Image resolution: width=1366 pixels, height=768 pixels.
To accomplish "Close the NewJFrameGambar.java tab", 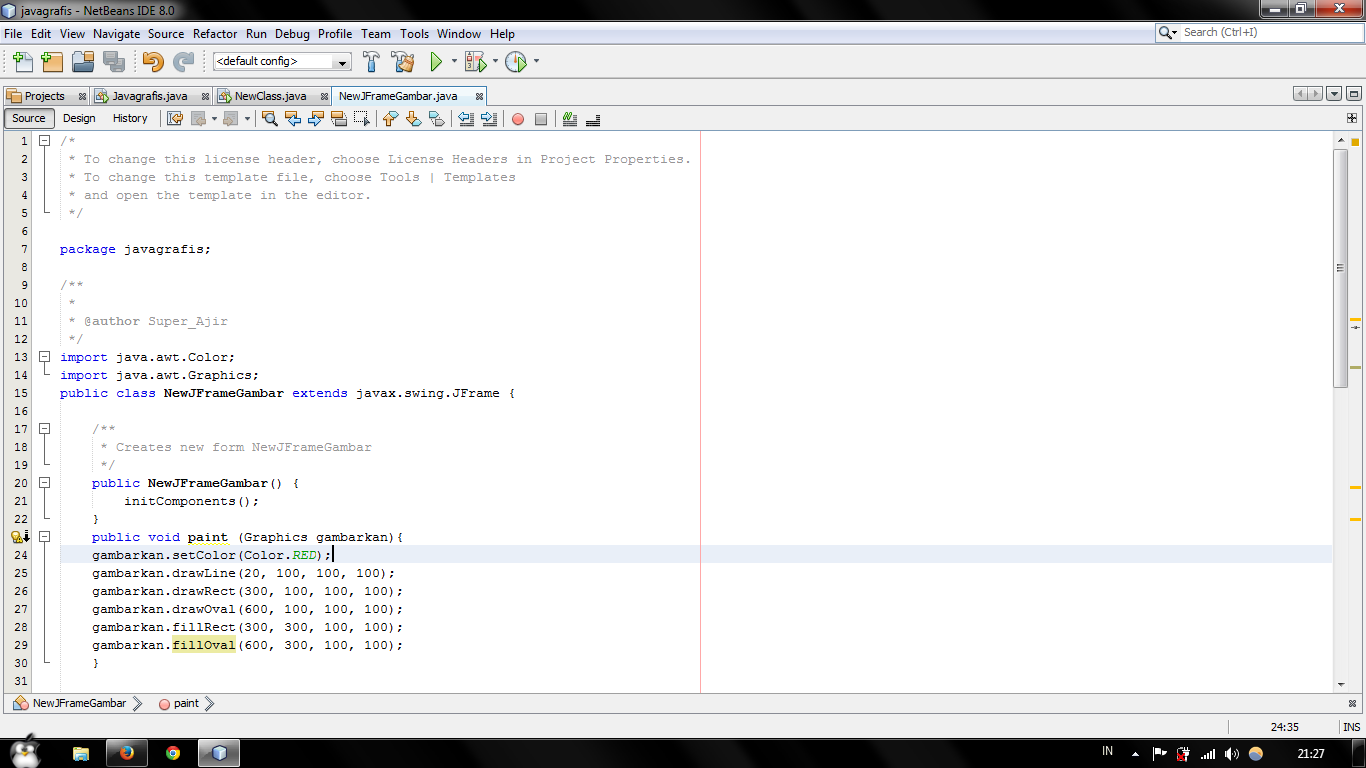I will 479,96.
